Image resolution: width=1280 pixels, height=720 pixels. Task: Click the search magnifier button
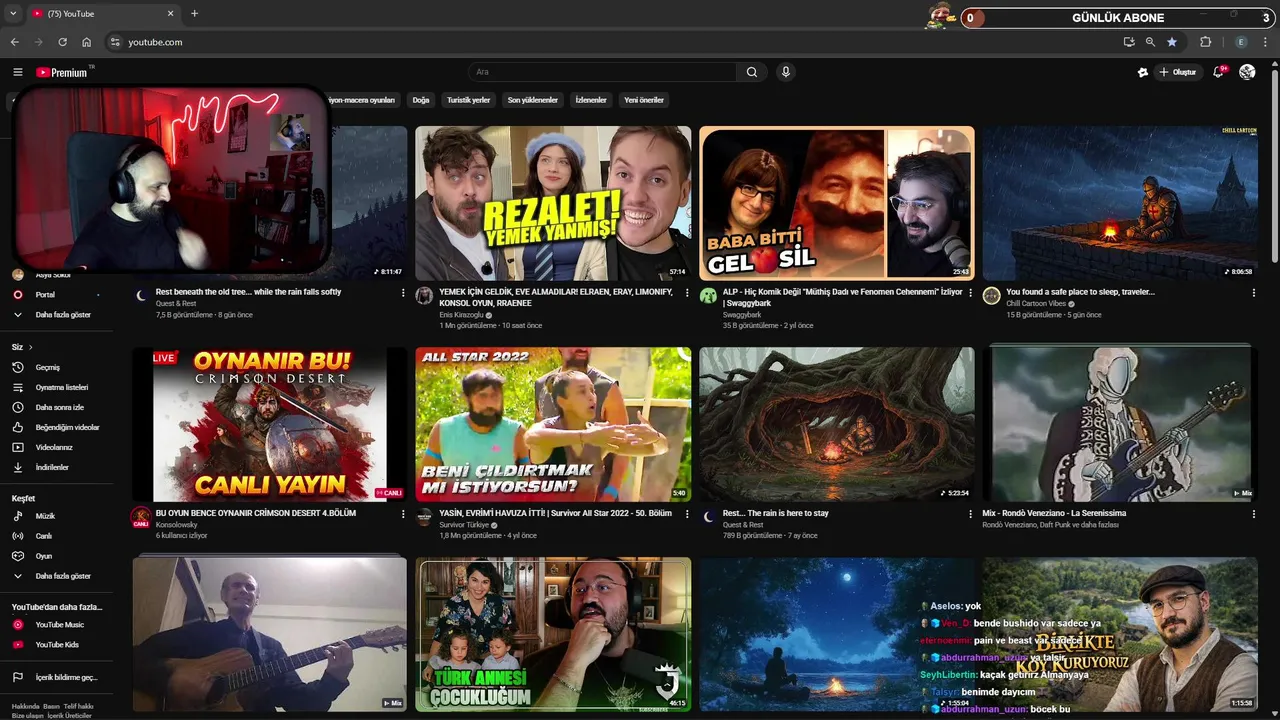(x=752, y=72)
